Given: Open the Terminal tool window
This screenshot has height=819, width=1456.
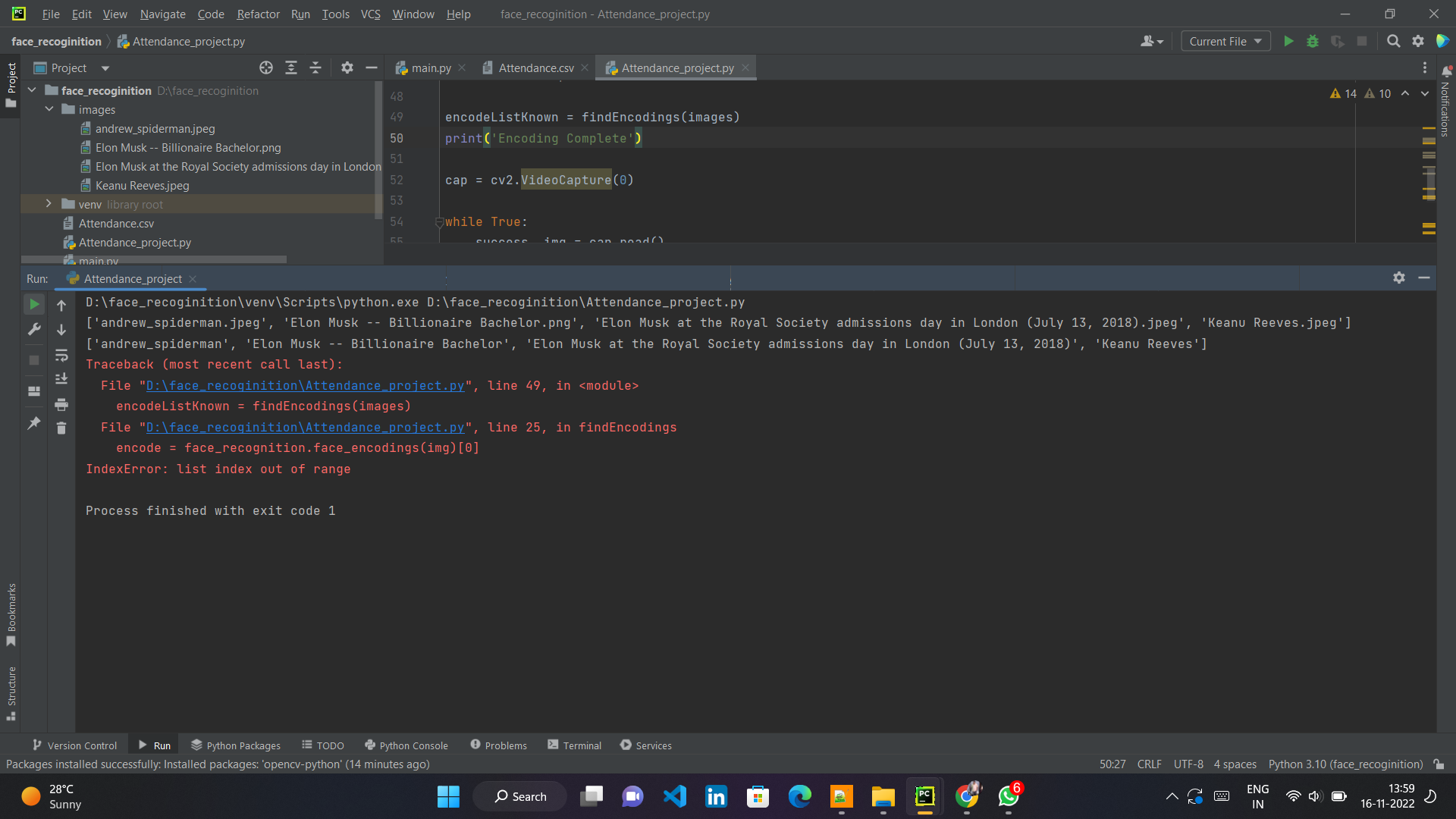Looking at the screenshot, I should pos(574,745).
